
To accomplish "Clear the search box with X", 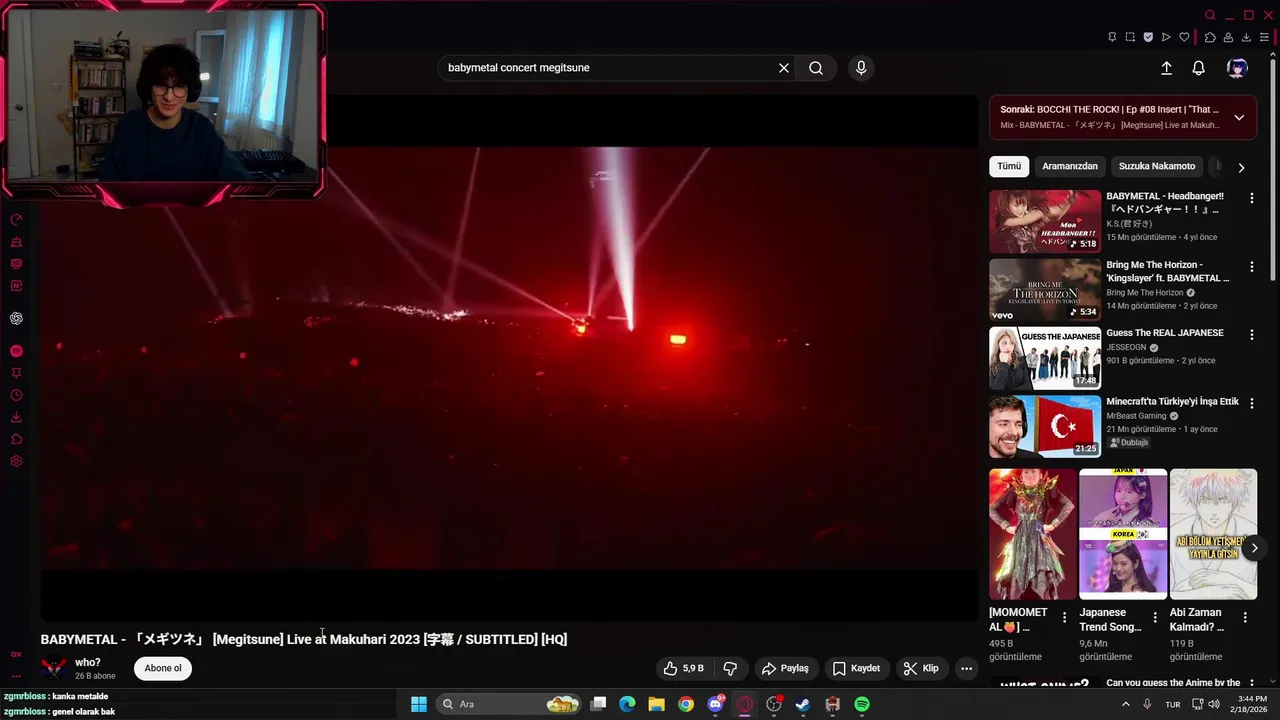I will click(x=784, y=68).
